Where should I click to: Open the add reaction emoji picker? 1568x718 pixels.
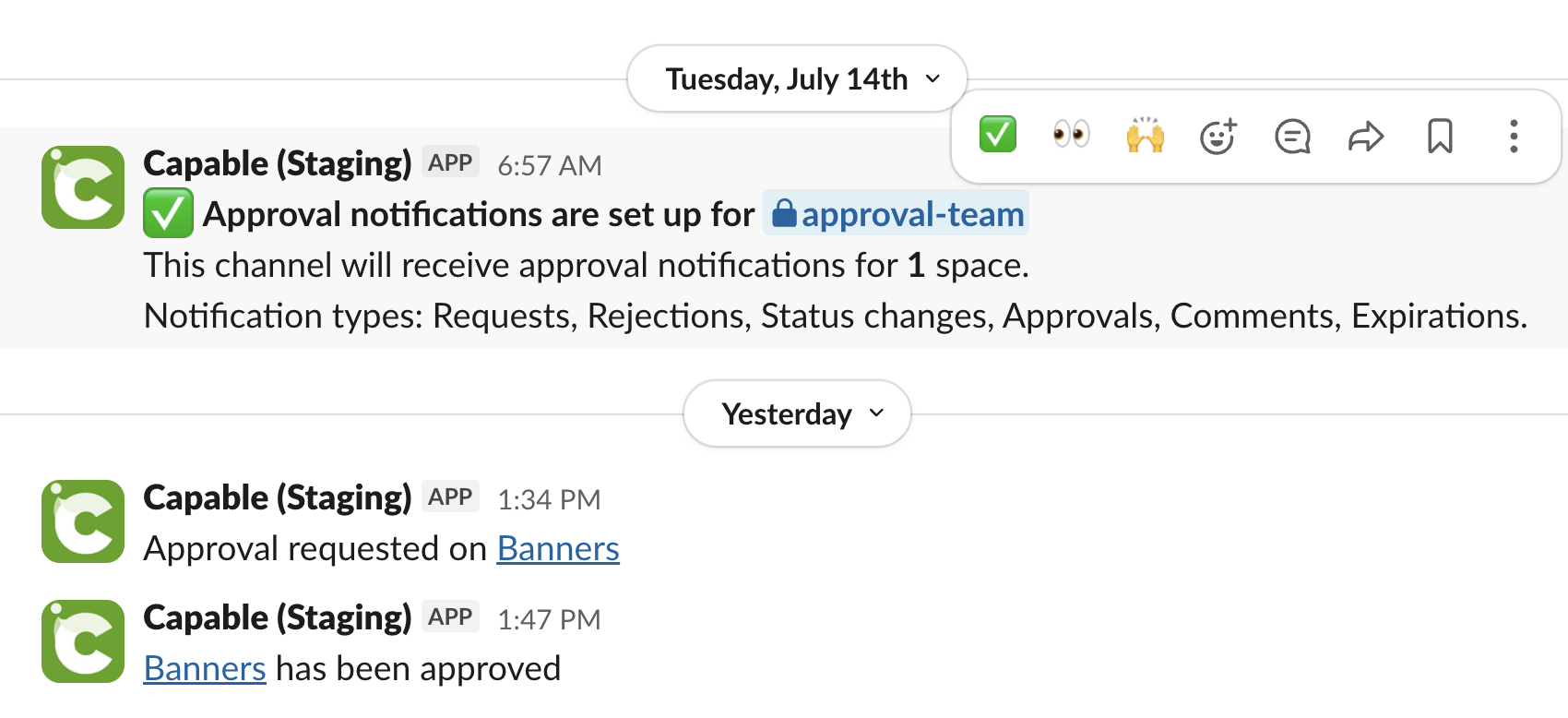pos(1218,137)
